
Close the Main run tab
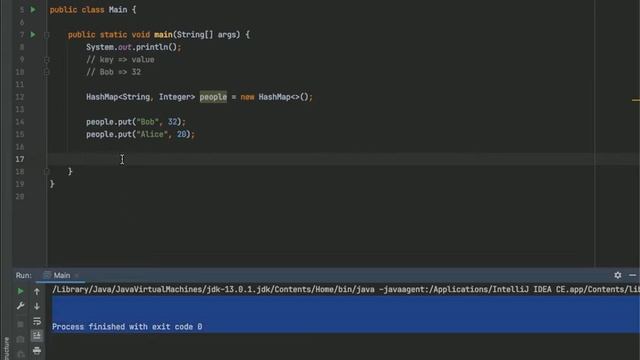pos(77,276)
